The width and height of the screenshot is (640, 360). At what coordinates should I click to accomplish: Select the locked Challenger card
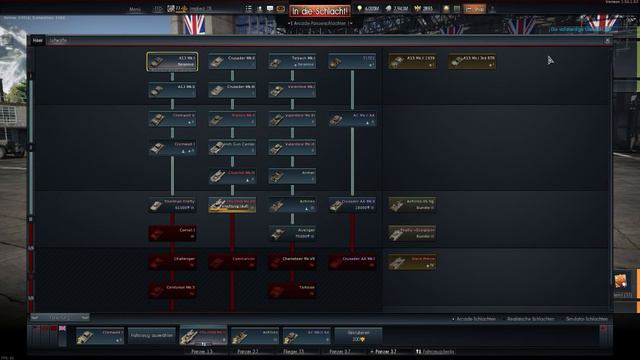172,262
